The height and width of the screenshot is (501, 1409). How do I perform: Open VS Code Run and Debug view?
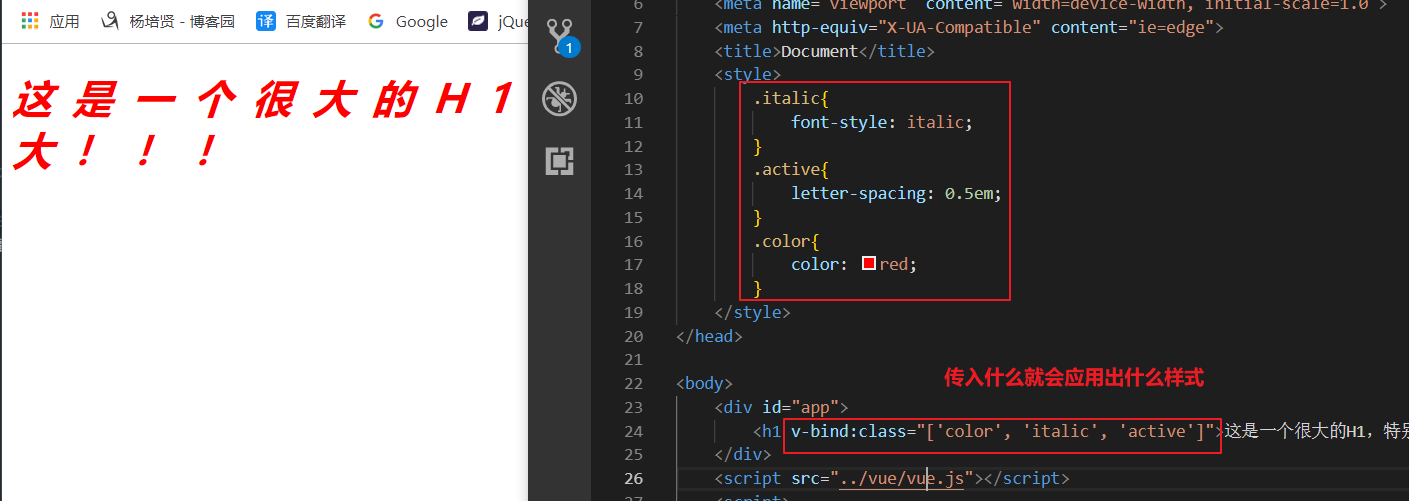point(560,98)
